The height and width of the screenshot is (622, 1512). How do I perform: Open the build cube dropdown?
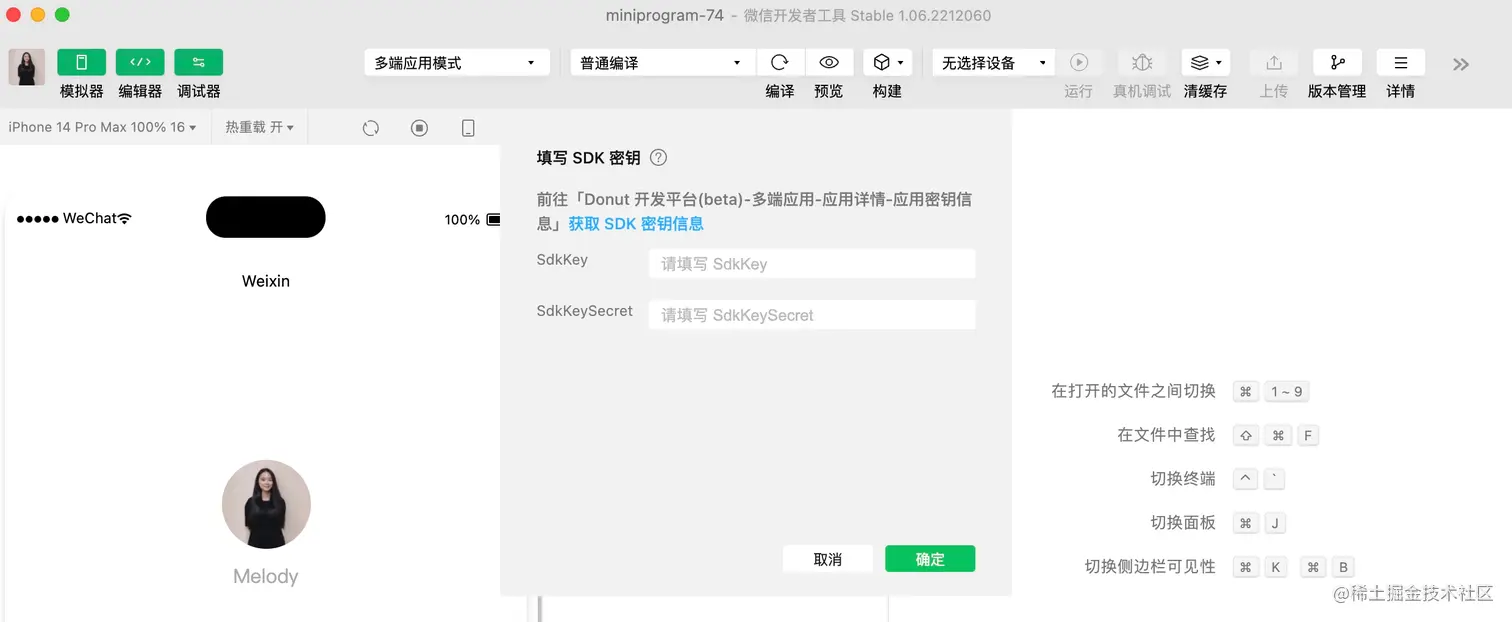[887, 62]
